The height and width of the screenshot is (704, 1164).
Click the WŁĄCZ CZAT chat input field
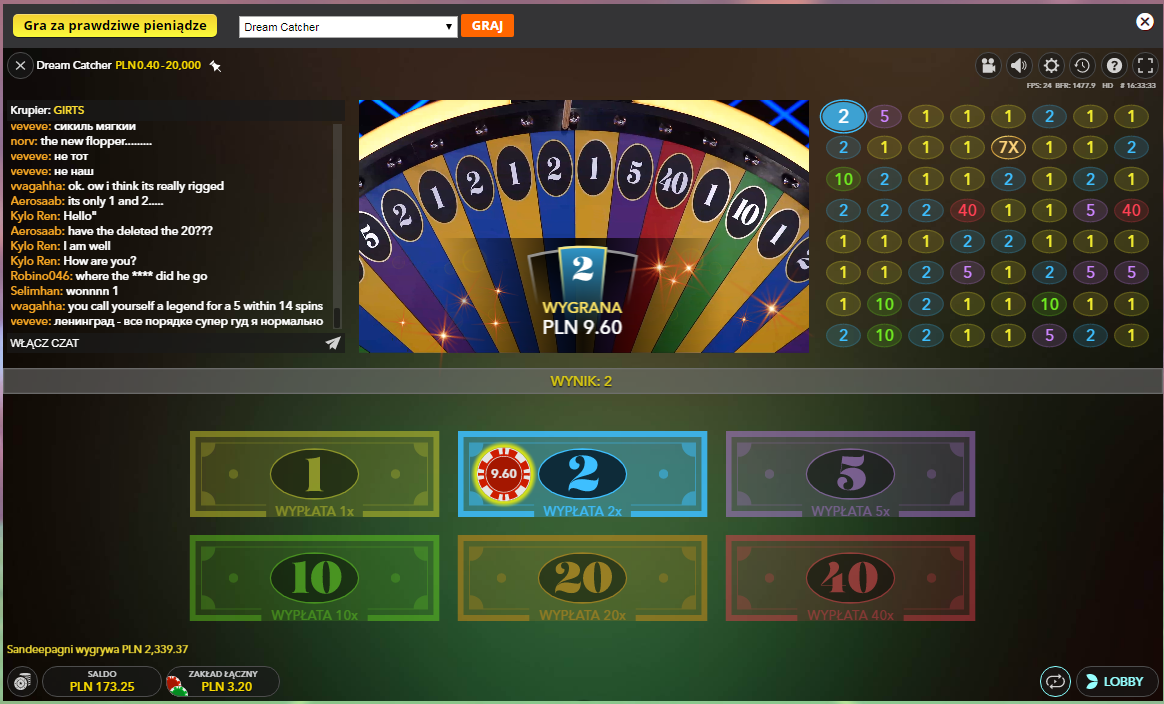pyautogui.click(x=165, y=343)
